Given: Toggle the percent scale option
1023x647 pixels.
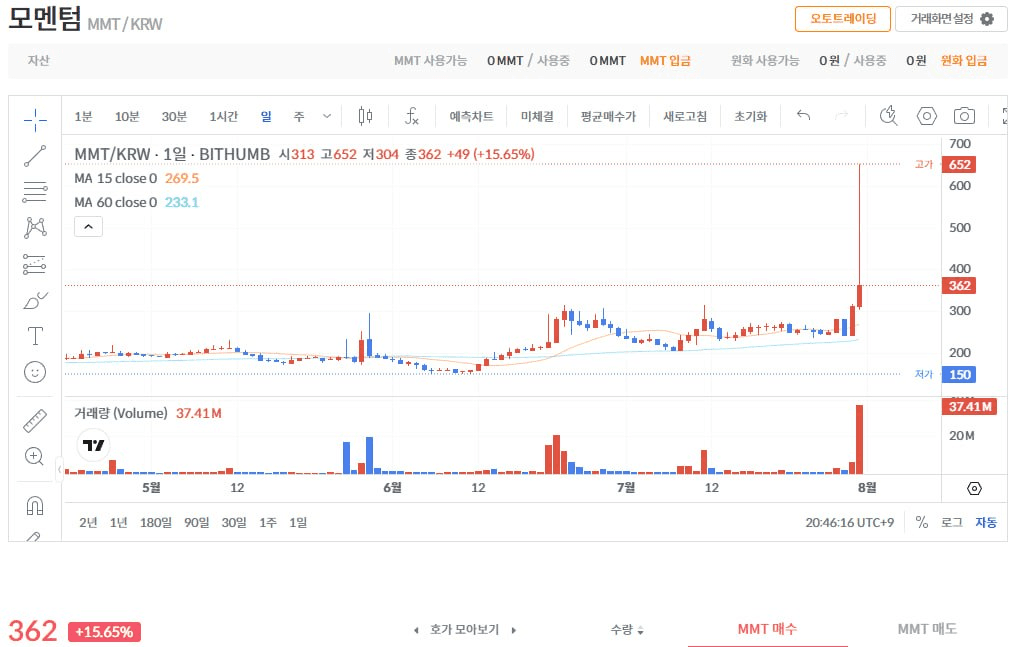Looking at the screenshot, I should click(x=921, y=522).
